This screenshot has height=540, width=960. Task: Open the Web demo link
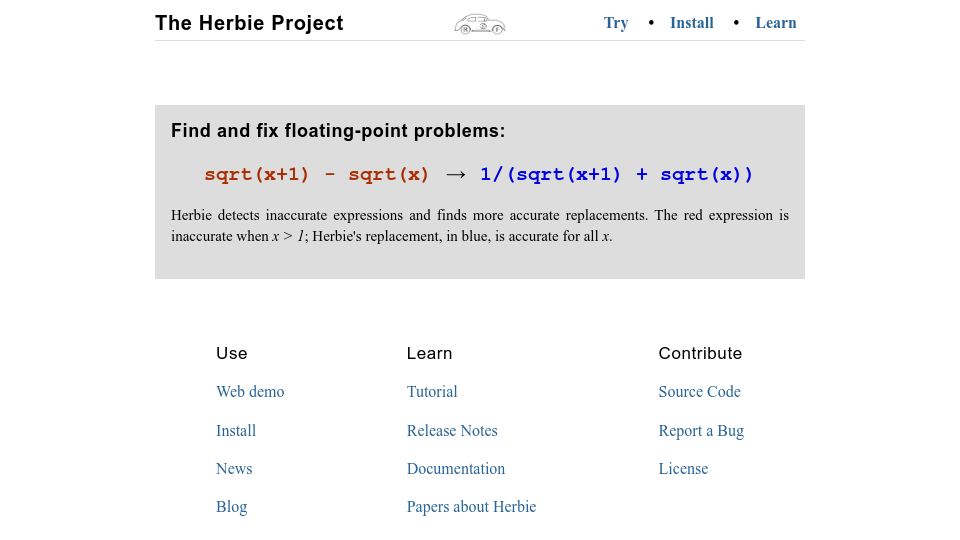point(250,392)
